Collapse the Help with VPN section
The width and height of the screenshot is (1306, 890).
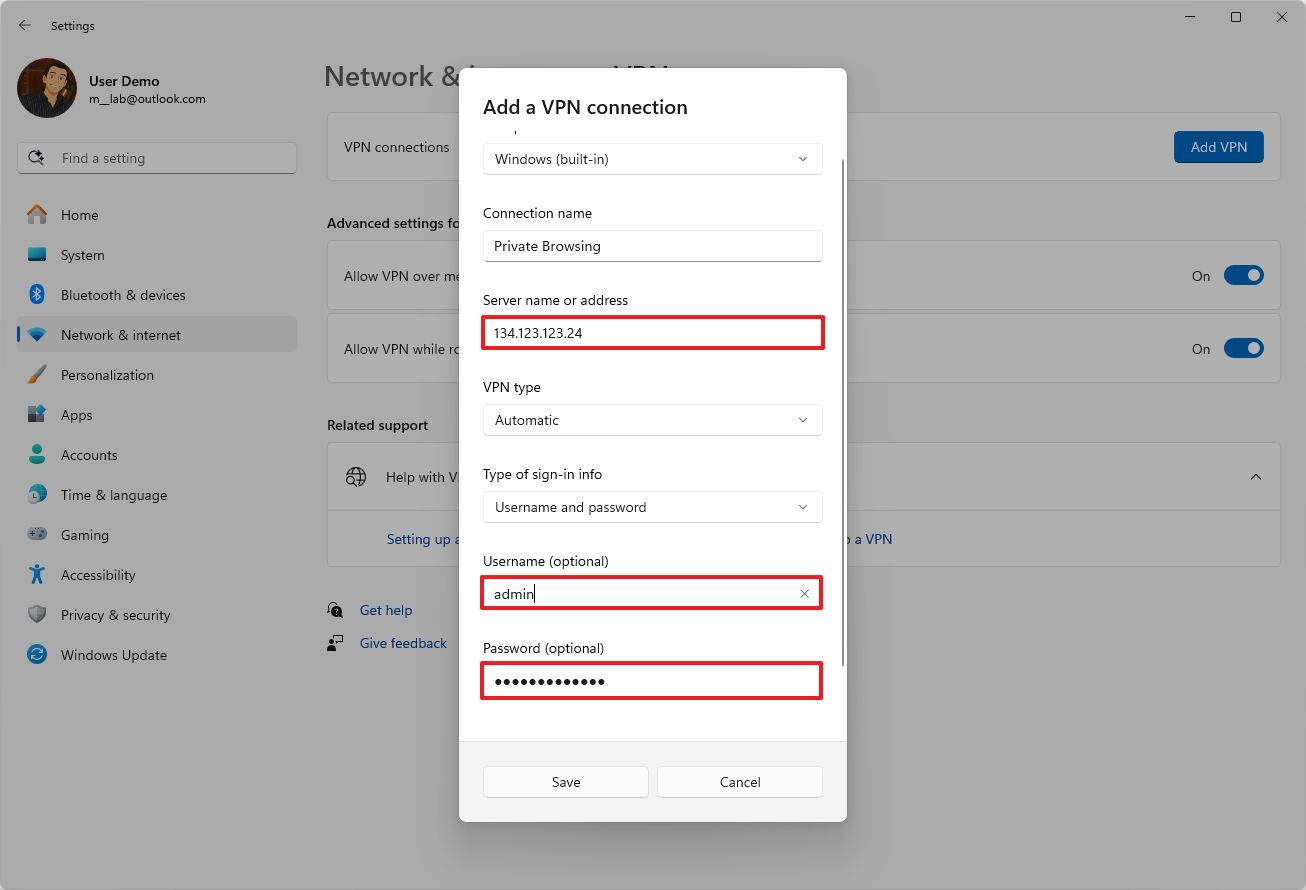point(1255,477)
